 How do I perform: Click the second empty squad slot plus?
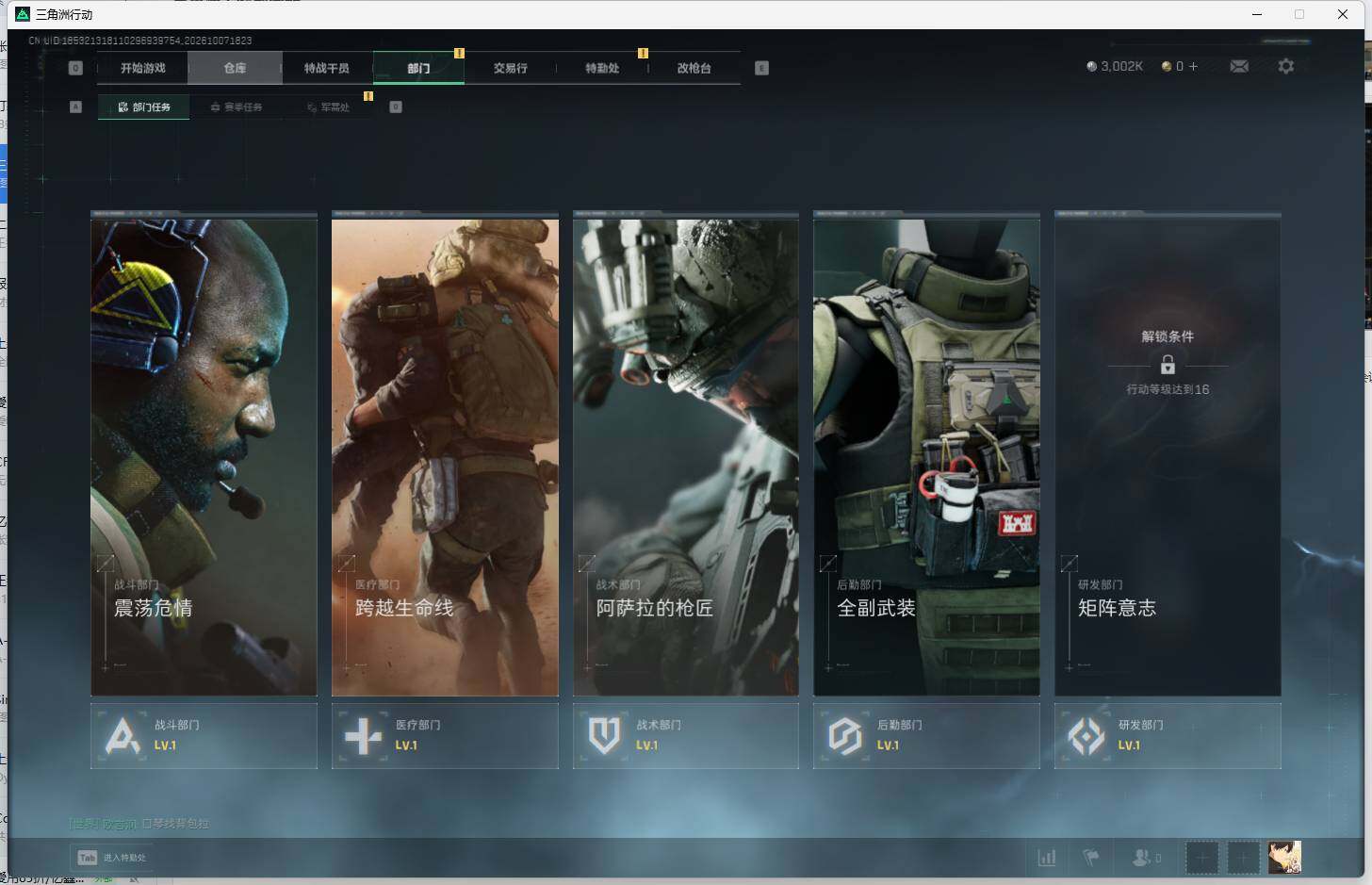tap(1243, 858)
